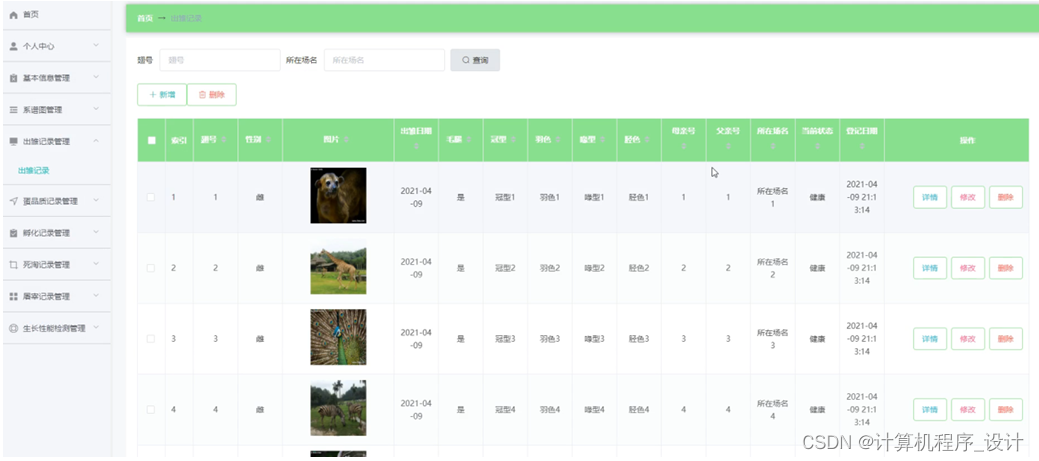Open the peacock photo thumbnail in row 3
This screenshot has width=1039, height=461.
click(x=338, y=337)
